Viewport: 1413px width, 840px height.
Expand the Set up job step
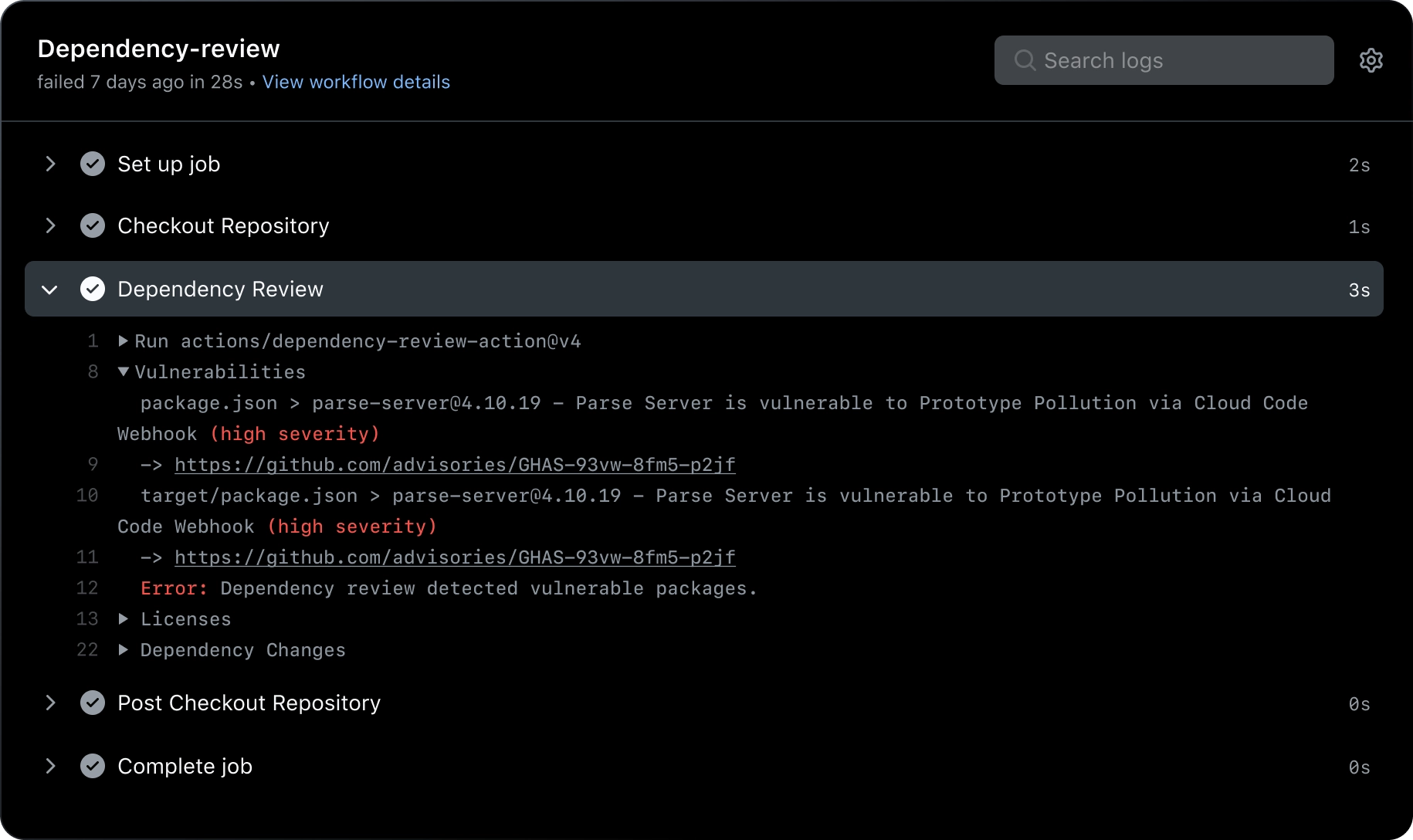pyautogui.click(x=50, y=164)
